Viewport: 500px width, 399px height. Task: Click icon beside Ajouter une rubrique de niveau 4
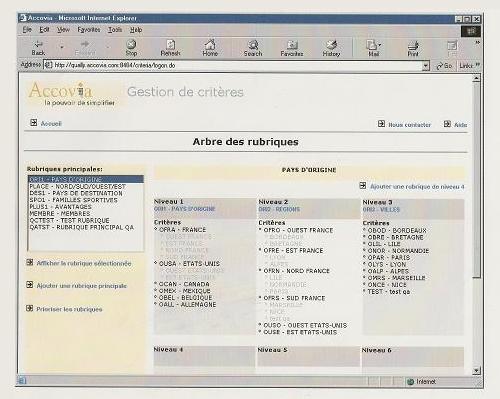click(x=363, y=186)
